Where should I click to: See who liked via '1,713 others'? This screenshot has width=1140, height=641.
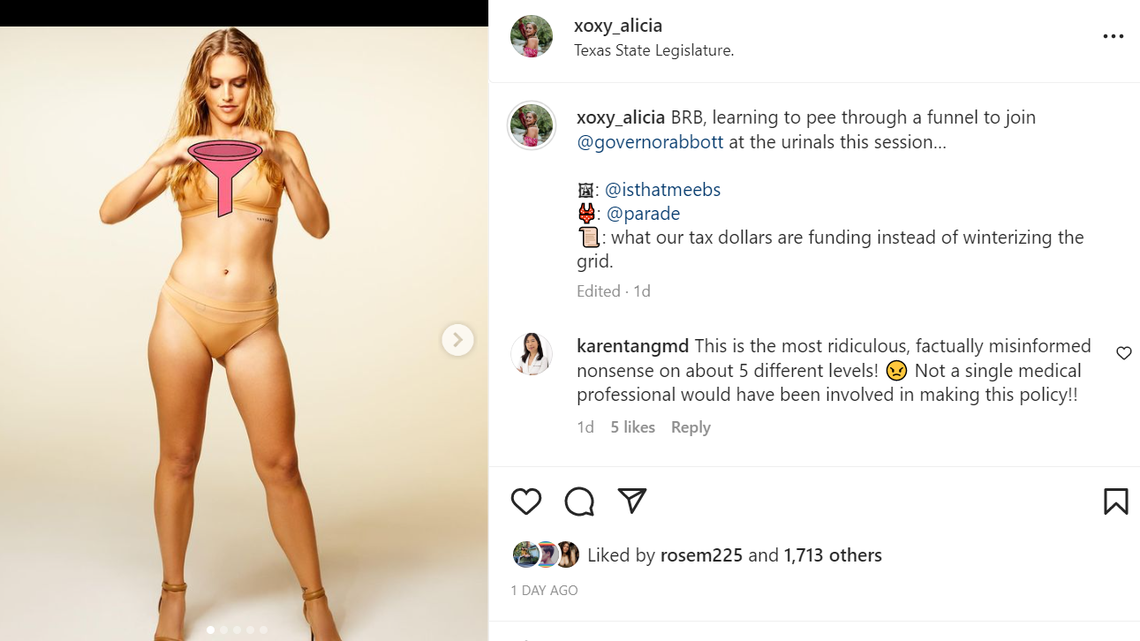click(x=832, y=555)
